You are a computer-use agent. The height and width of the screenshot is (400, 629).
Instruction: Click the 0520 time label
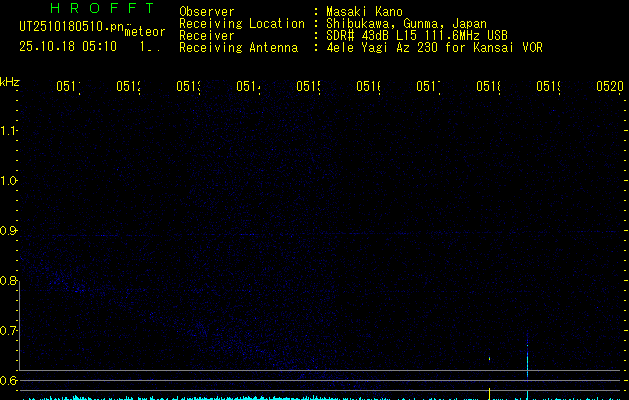coord(610,86)
